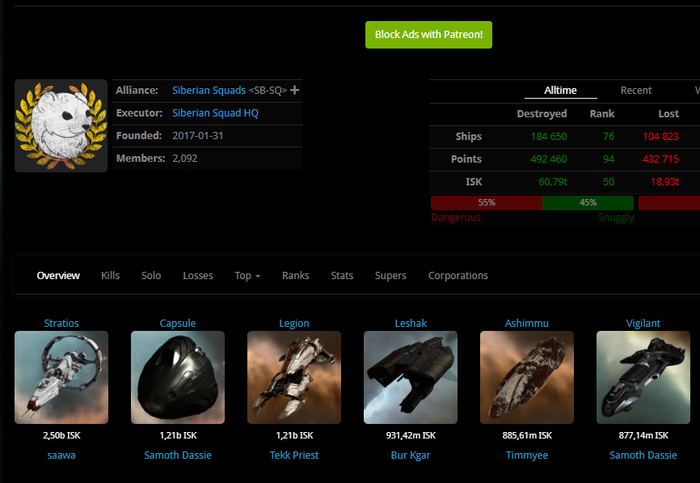Image resolution: width=700 pixels, height=483 pixels.
Task: Open the Ashimmu ship image
Action: [x=527, y=378]
